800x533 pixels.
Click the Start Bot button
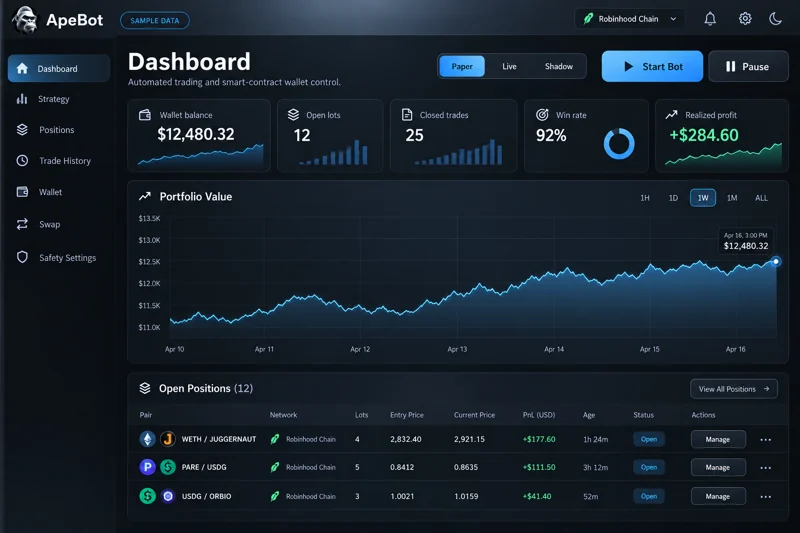click(652, 66)
